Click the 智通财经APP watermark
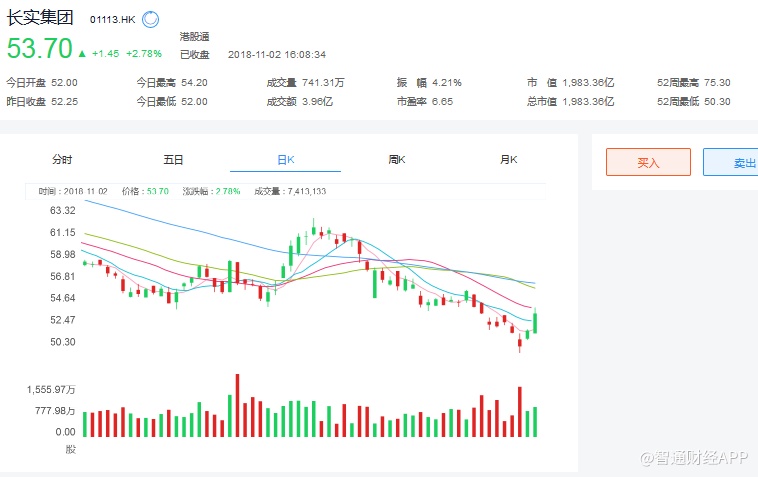This screenshot has height=477, width=758. [695, 458]
